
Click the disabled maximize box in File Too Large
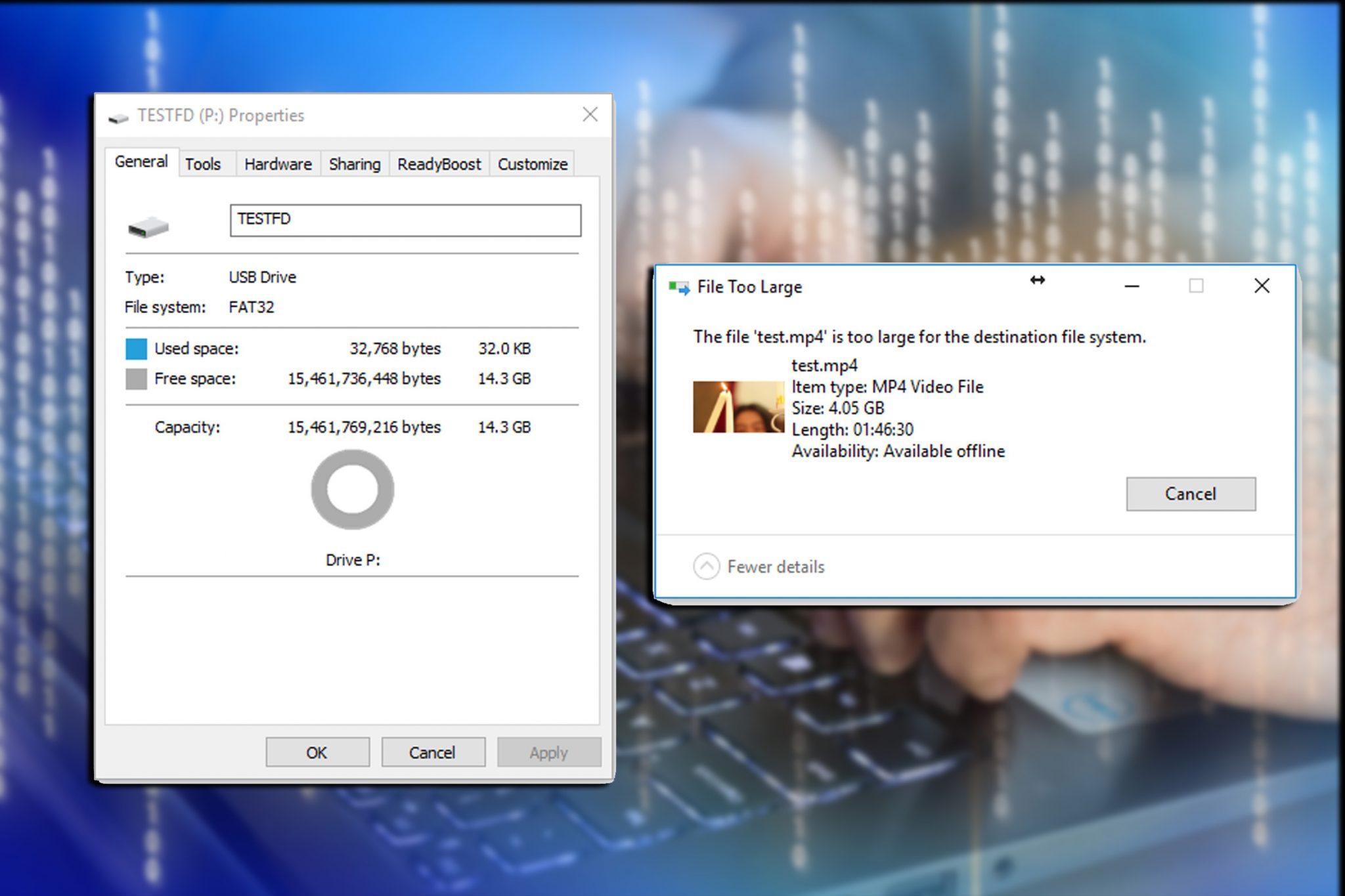tap(1196, 286)
